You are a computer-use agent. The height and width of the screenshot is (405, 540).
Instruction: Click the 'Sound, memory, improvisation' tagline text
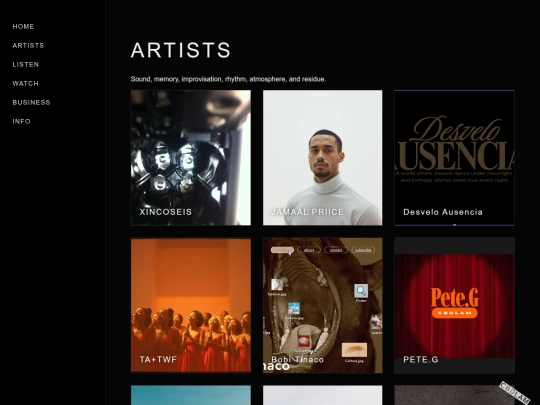228,79
